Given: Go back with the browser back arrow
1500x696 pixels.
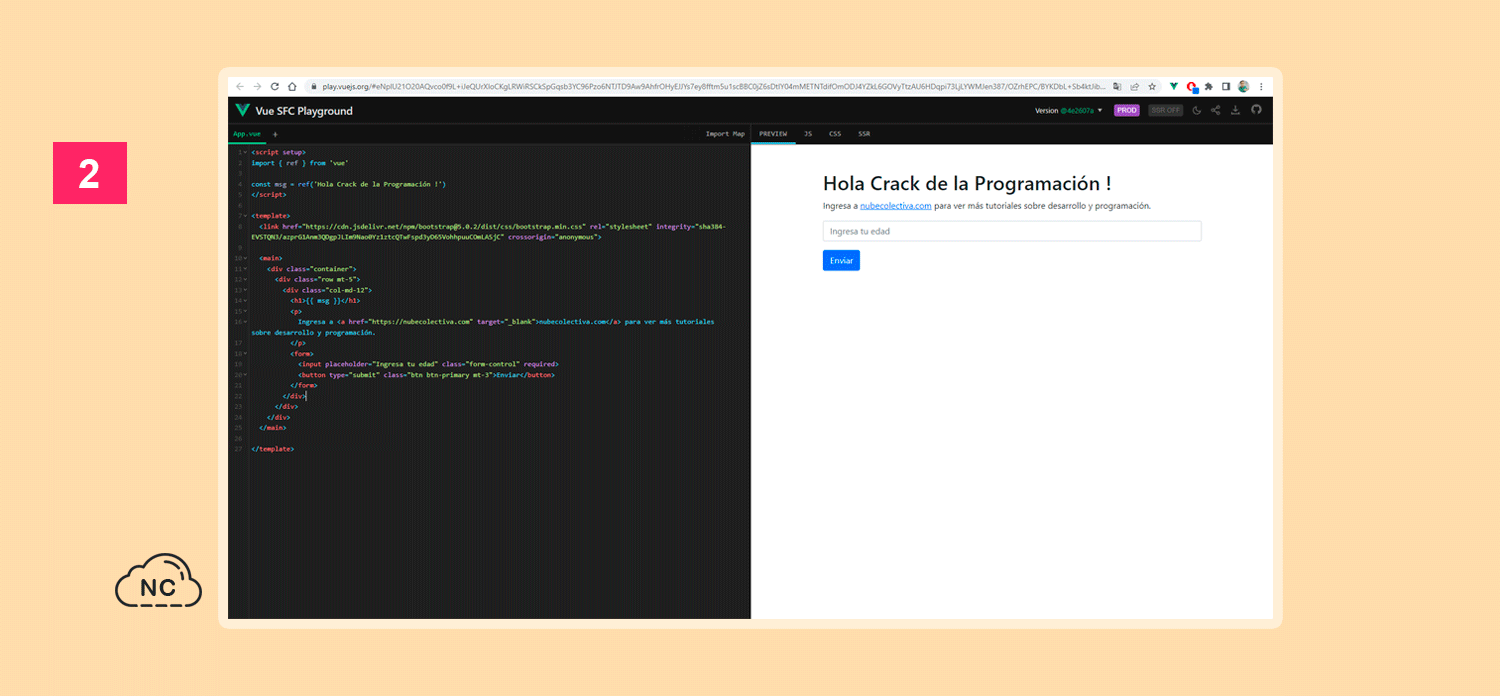Looking at the screenshot, I should click(x=240, y=87).
